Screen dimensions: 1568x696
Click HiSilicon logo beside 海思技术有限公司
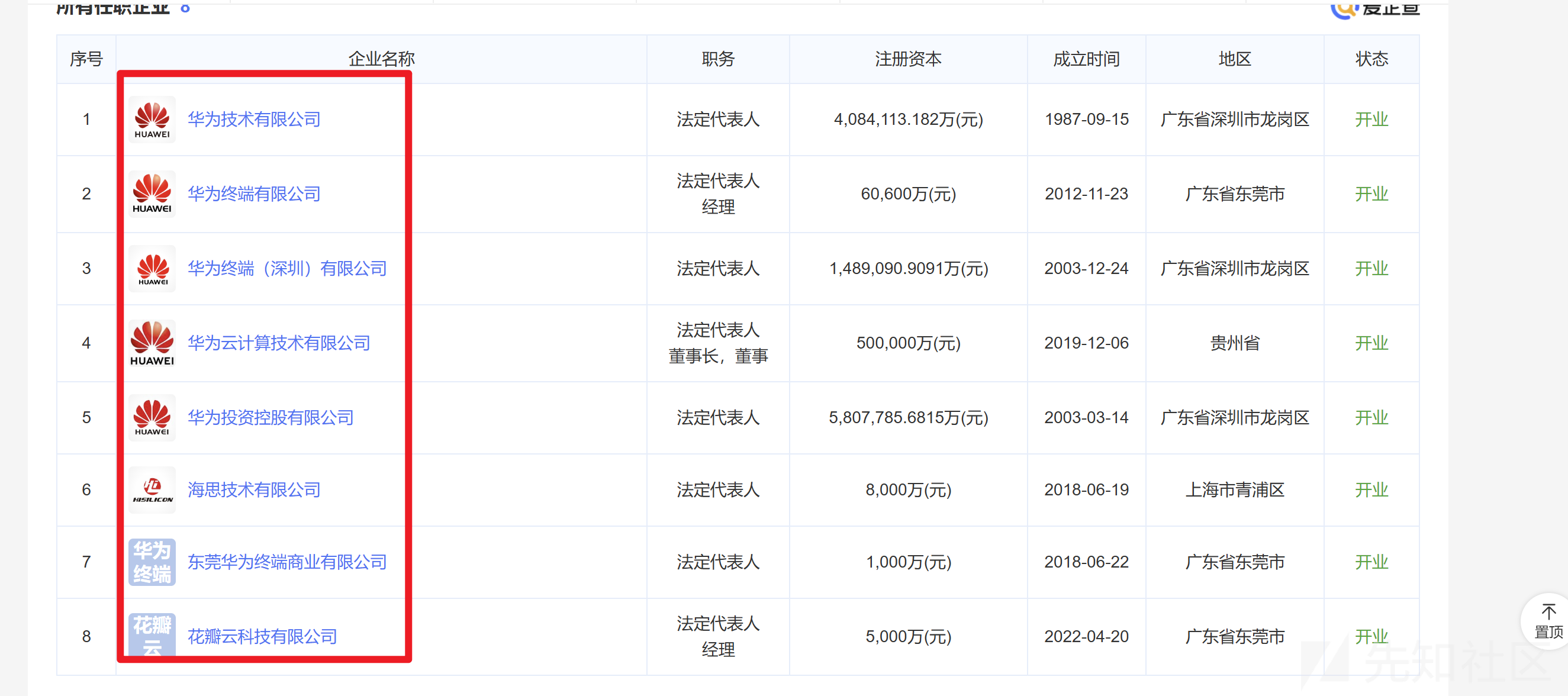pos(152,490)
